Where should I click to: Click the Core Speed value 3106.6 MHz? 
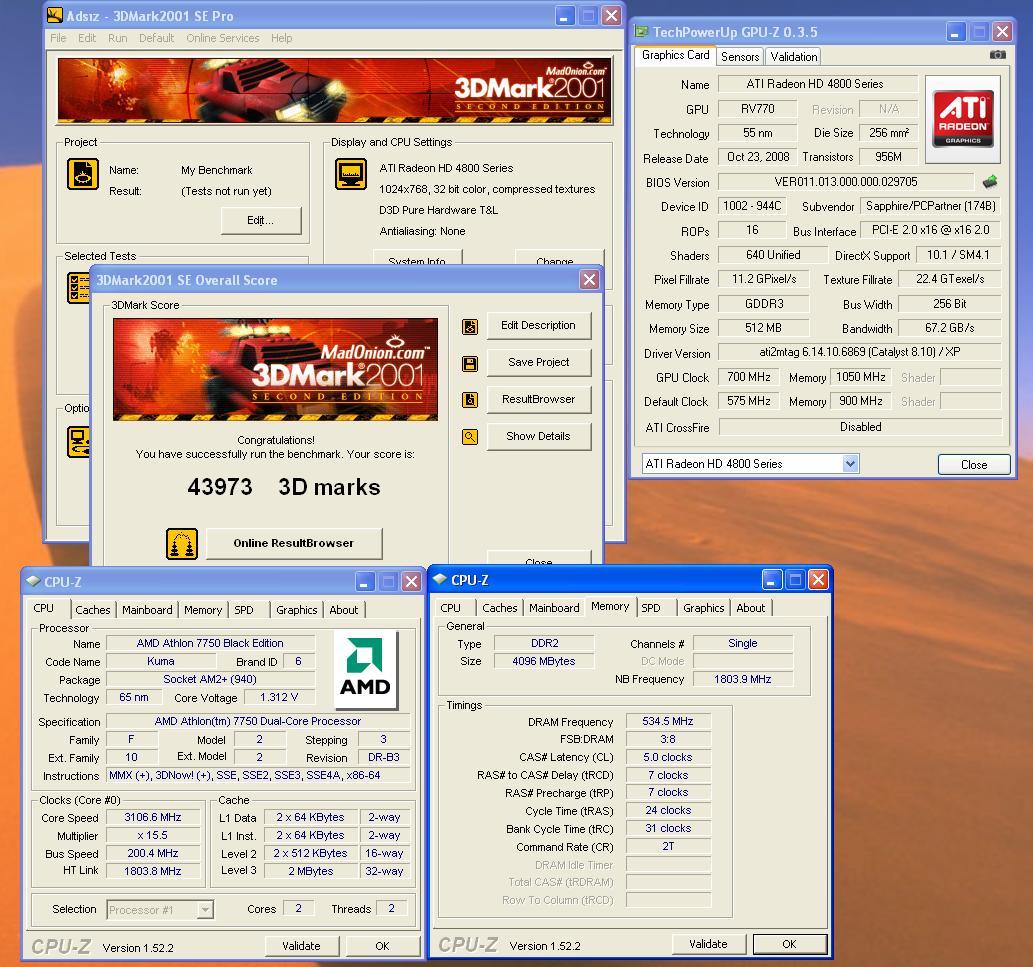(x=153, y=817)
